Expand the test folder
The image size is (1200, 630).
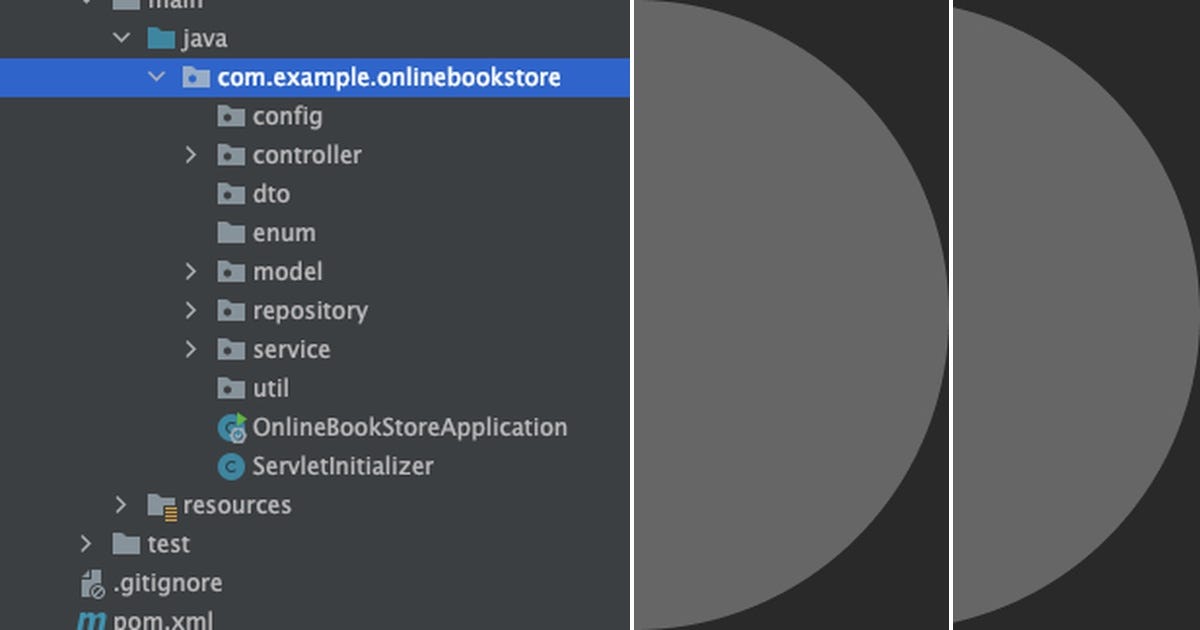[85, 544]
